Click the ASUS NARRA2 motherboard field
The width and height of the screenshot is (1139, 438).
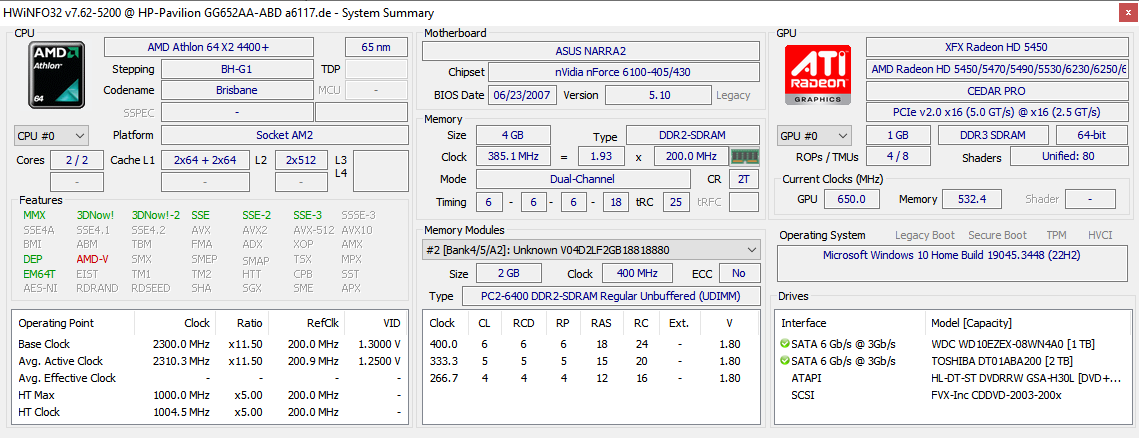click(591, 51)
